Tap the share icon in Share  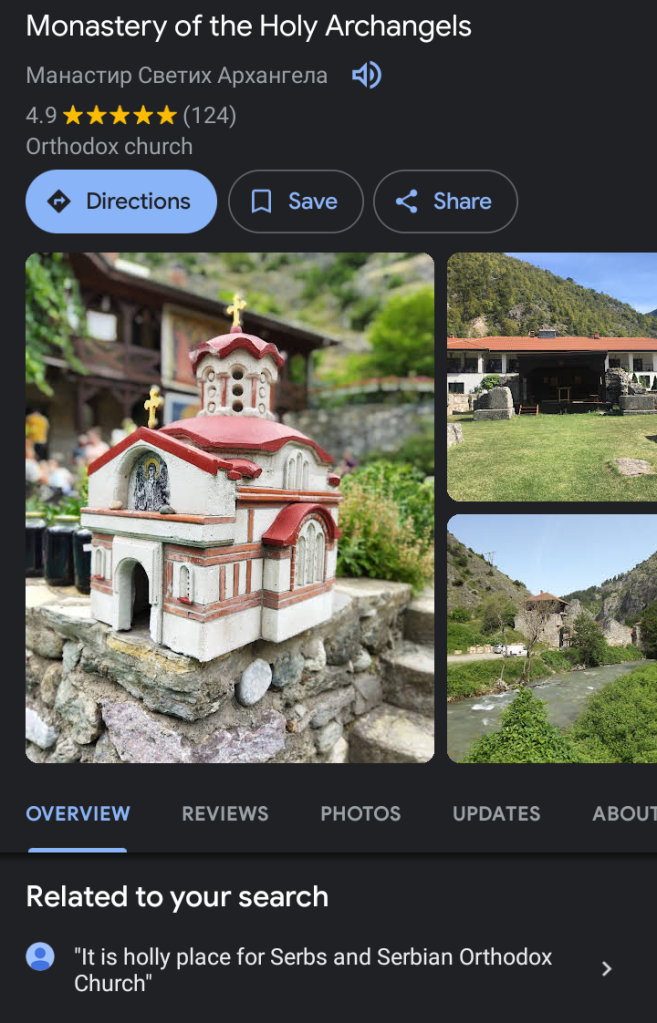(x=406, y=201)
